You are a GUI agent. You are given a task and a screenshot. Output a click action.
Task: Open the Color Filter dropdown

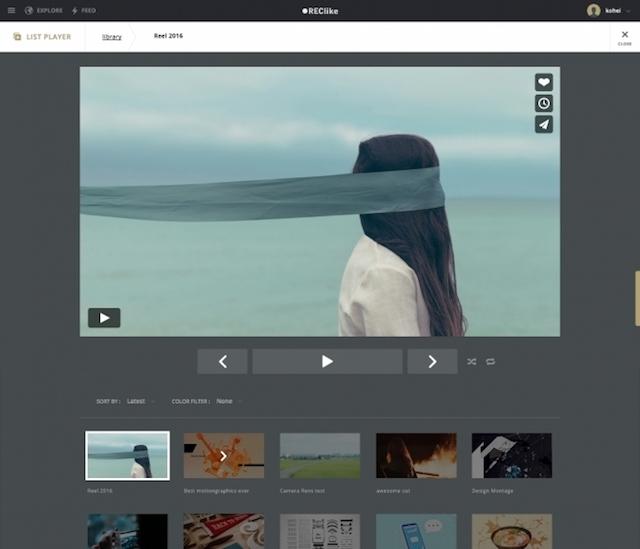pyautogui.click(x=226, y=401)
